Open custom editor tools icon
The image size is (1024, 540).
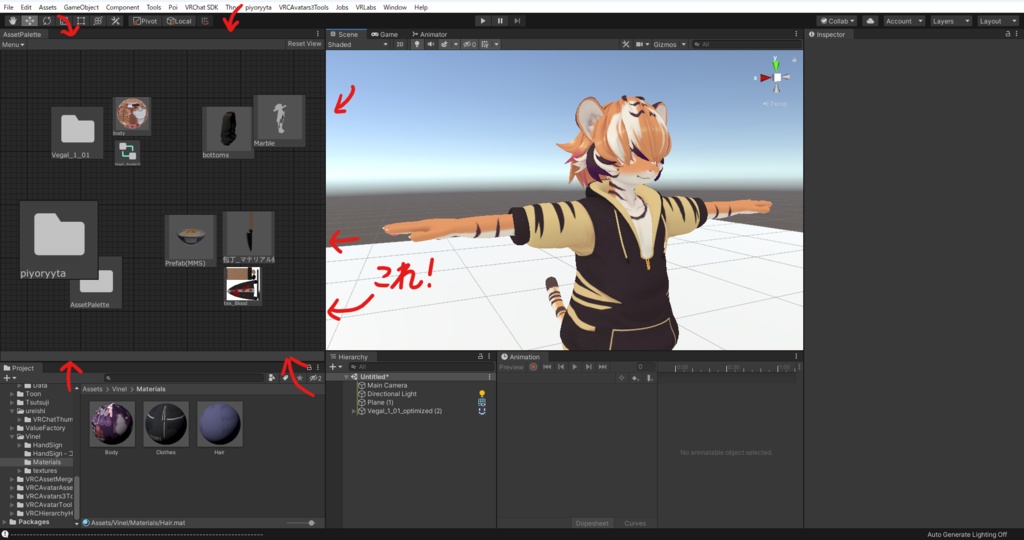pyautogui.click(x=116, y=21)
